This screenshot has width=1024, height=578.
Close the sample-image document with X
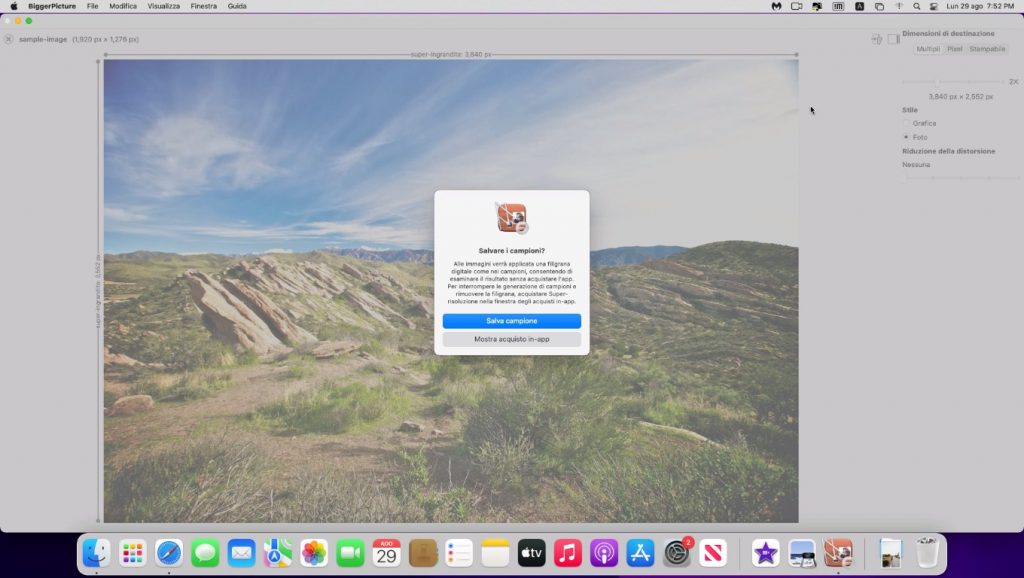(x=9, y=39)
